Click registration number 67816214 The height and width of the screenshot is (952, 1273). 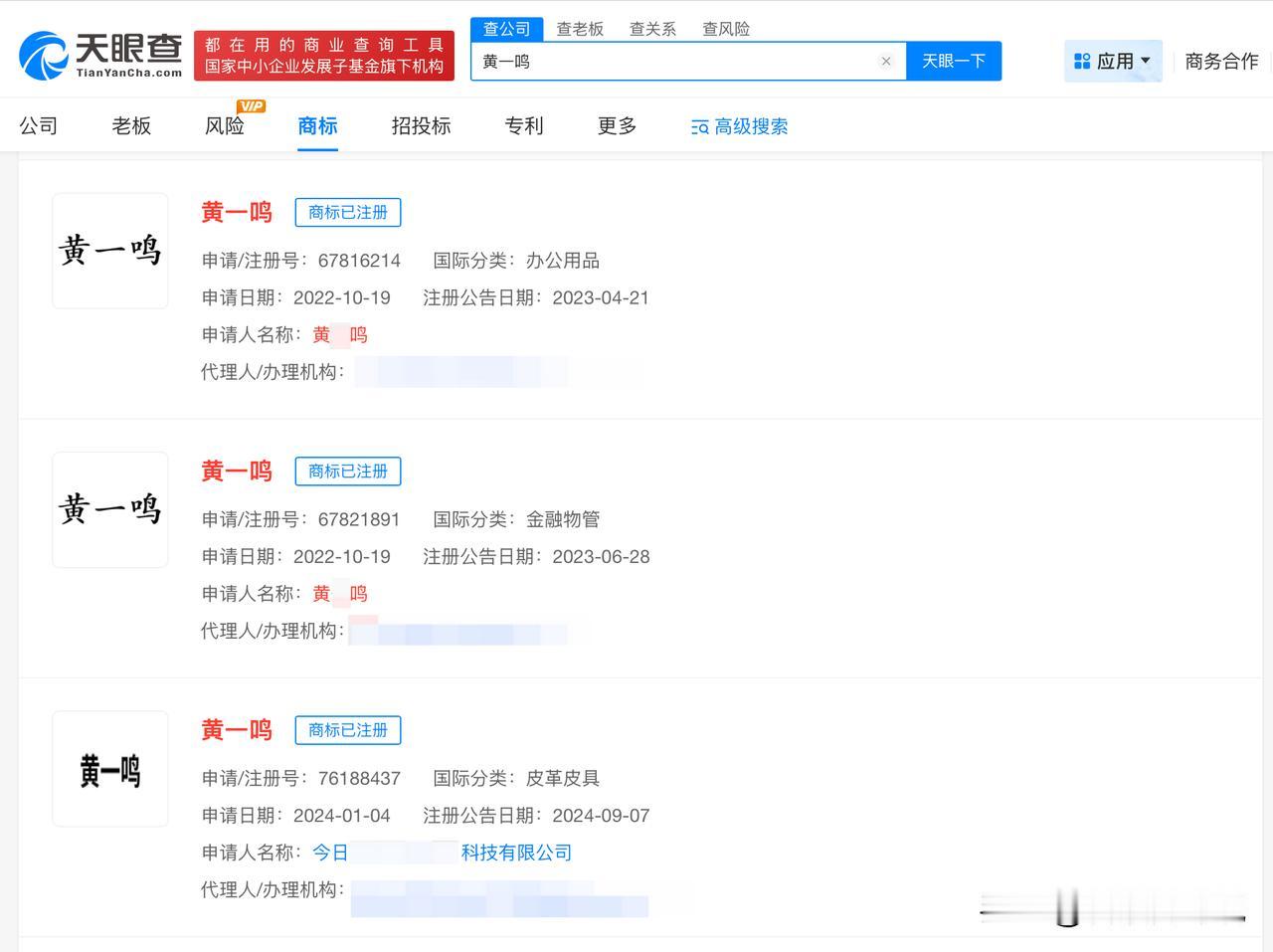coord(359,261)
